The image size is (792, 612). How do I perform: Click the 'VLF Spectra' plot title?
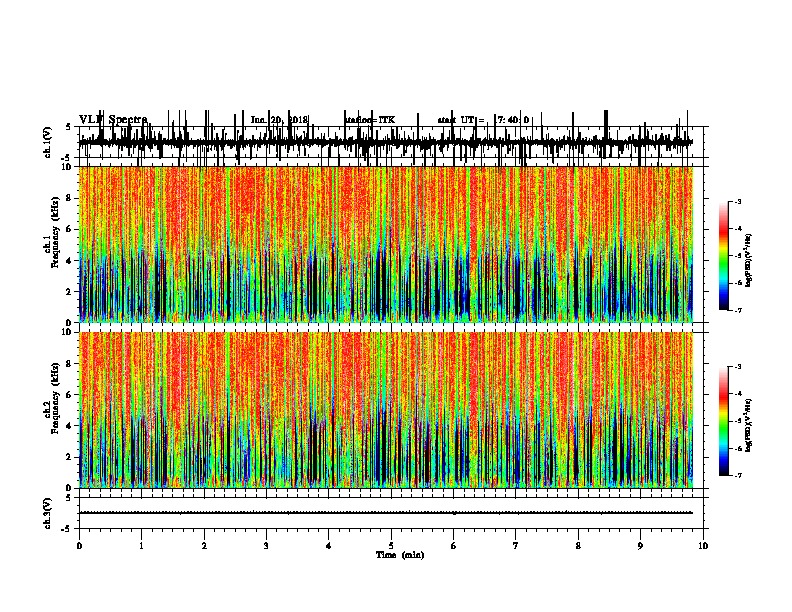113,120
